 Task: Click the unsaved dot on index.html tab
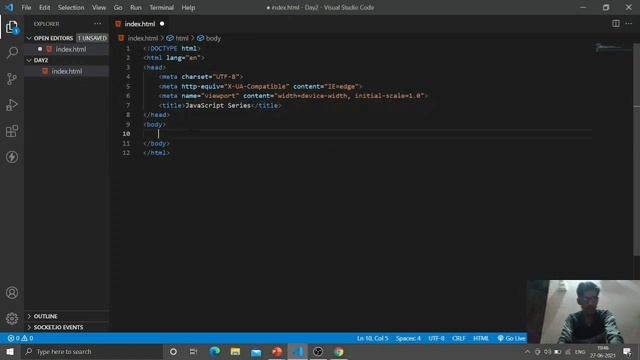coord(162,24)
